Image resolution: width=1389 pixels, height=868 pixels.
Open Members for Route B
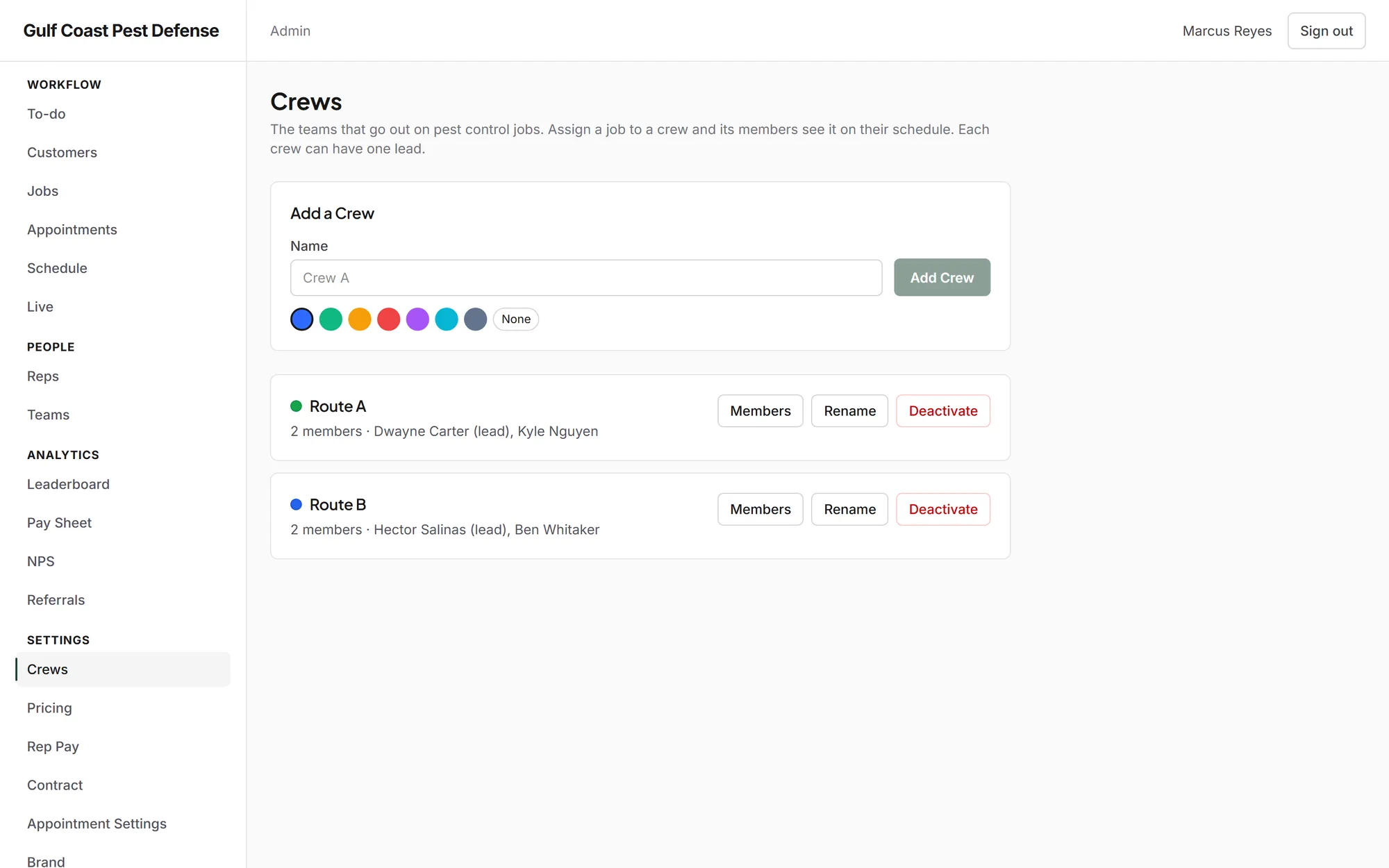(760, 510)
